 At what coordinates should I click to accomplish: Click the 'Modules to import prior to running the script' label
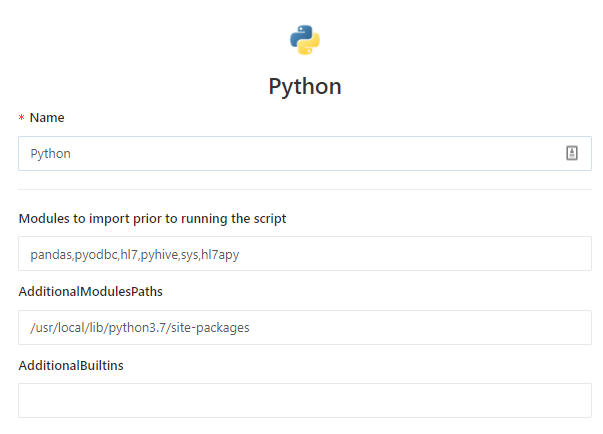click(152, 219)
